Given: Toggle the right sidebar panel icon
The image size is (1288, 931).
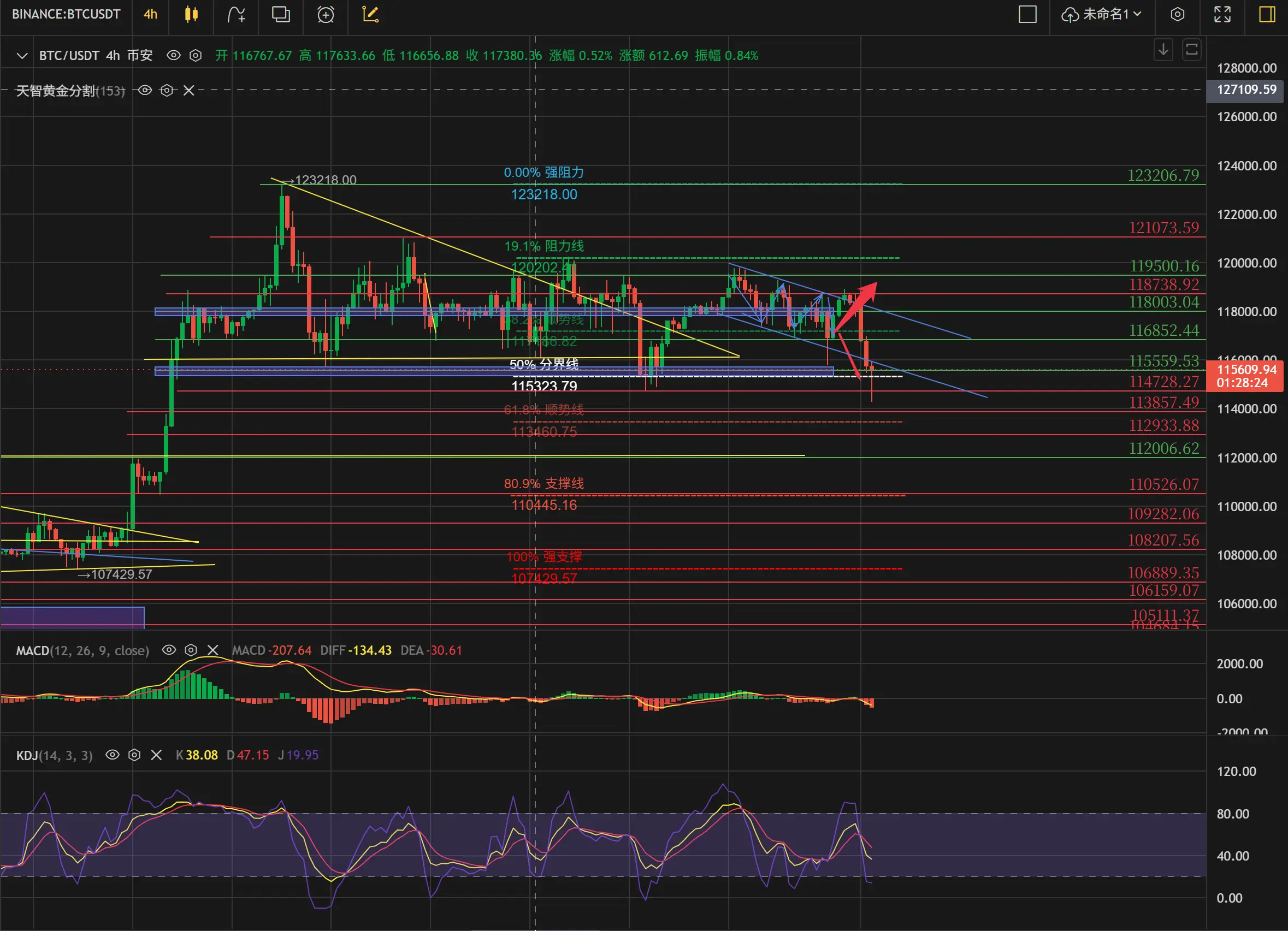Looking at the screenshot, I should click(x=1267, y=14).
